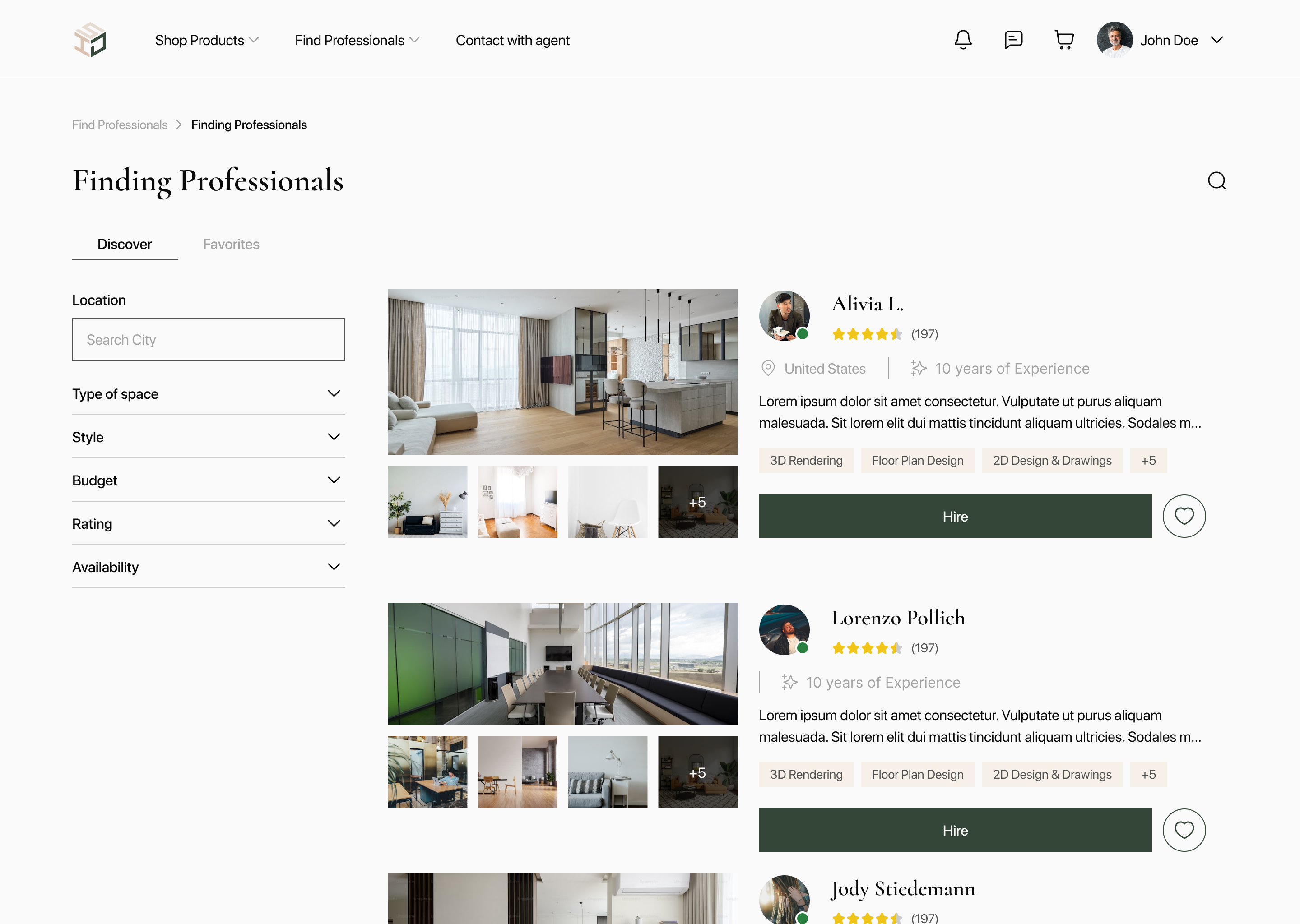The image size is (1300, 924).
Task: Expand the Availability filter
Action: (209, 567)
